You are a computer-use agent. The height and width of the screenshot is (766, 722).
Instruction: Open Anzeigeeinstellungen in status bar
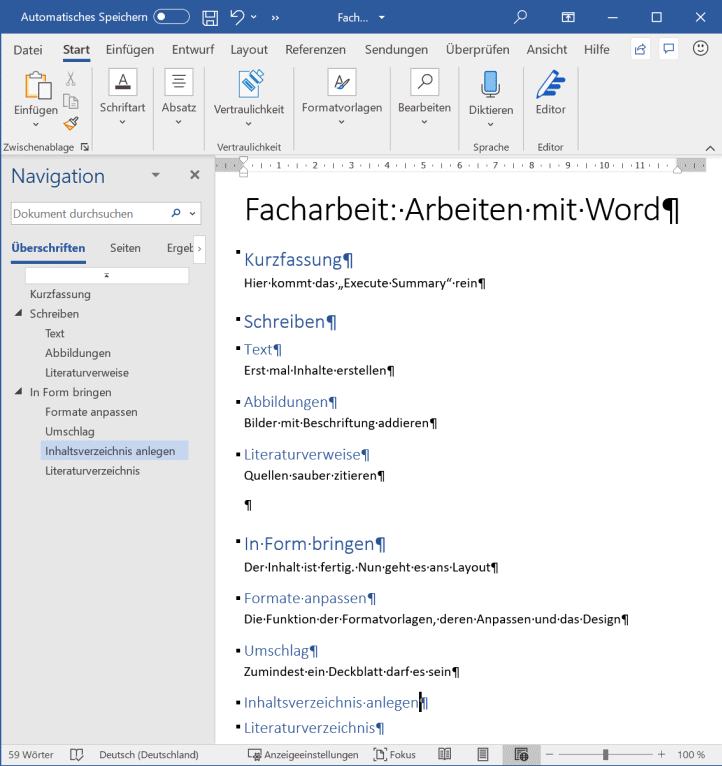(x=303, y=755)
